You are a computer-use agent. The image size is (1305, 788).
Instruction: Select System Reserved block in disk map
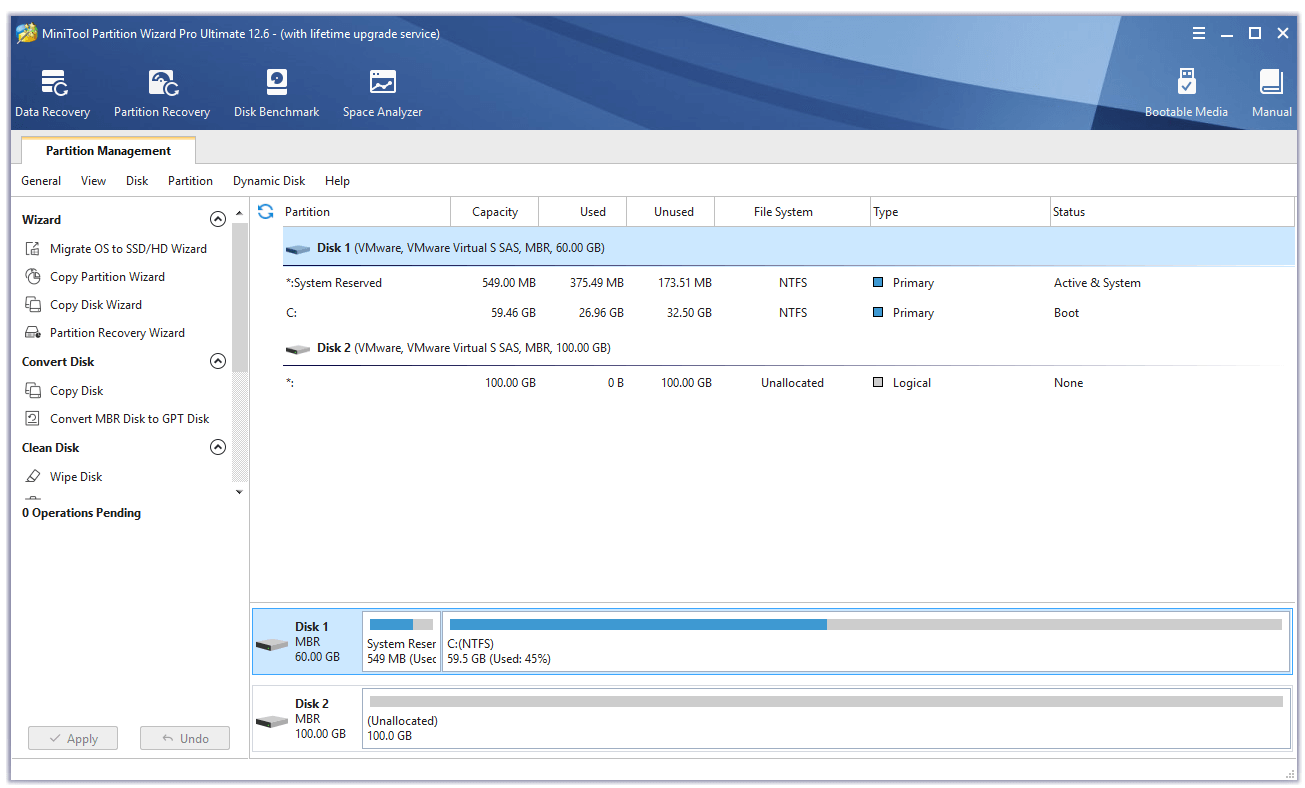pos(401,641)
